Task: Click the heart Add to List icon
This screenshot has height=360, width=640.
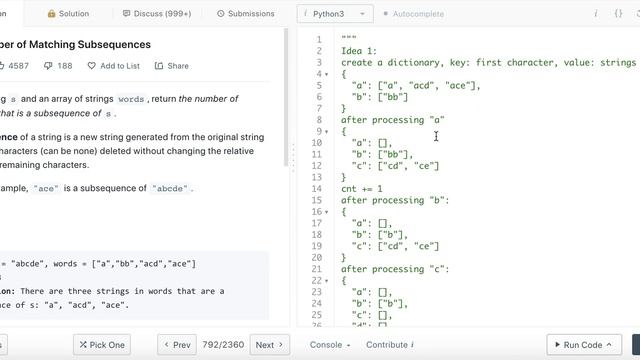Action: click(91, 66)
